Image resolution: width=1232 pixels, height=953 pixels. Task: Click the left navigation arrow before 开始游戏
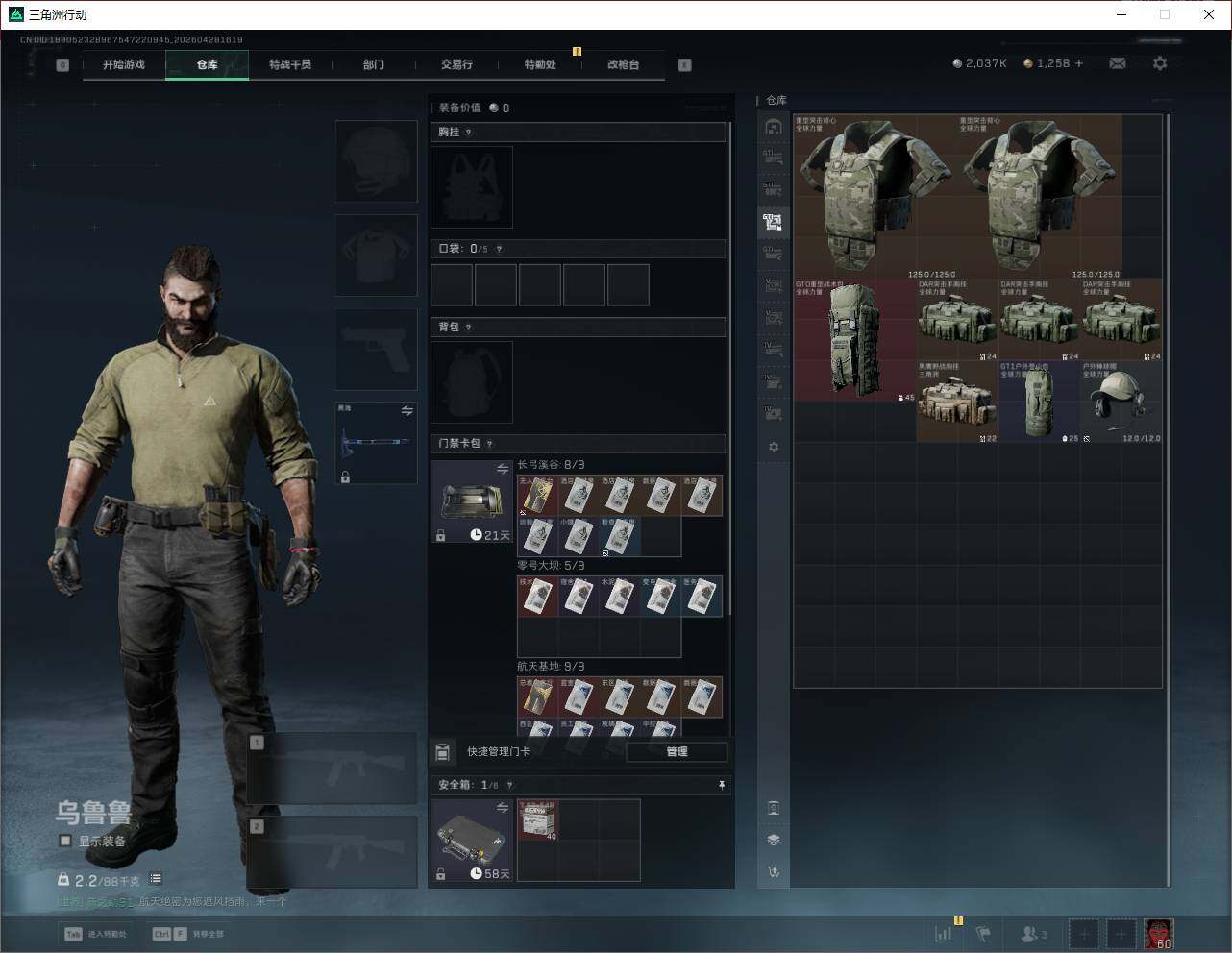[62, 64]
